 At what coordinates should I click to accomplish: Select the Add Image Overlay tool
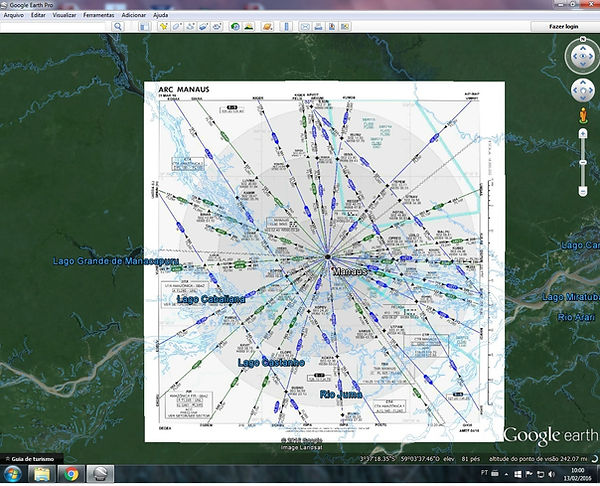(204, 26)
